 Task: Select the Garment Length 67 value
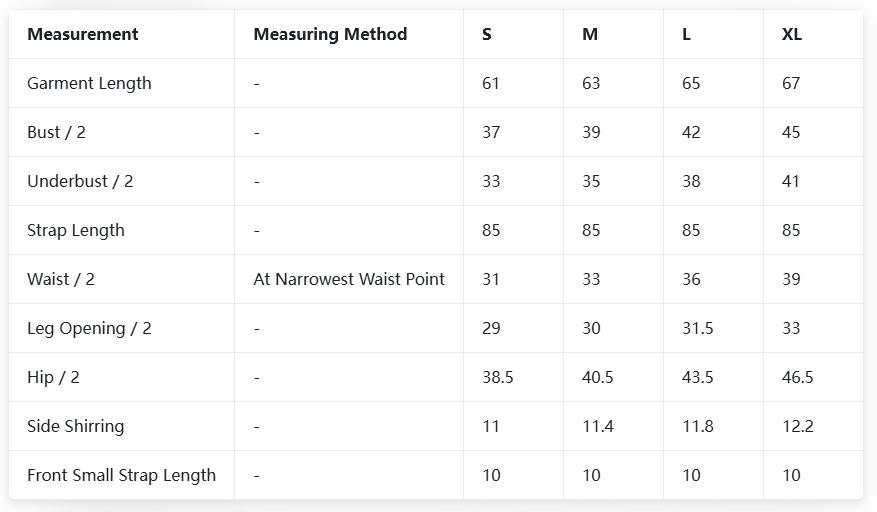(791, 83)
